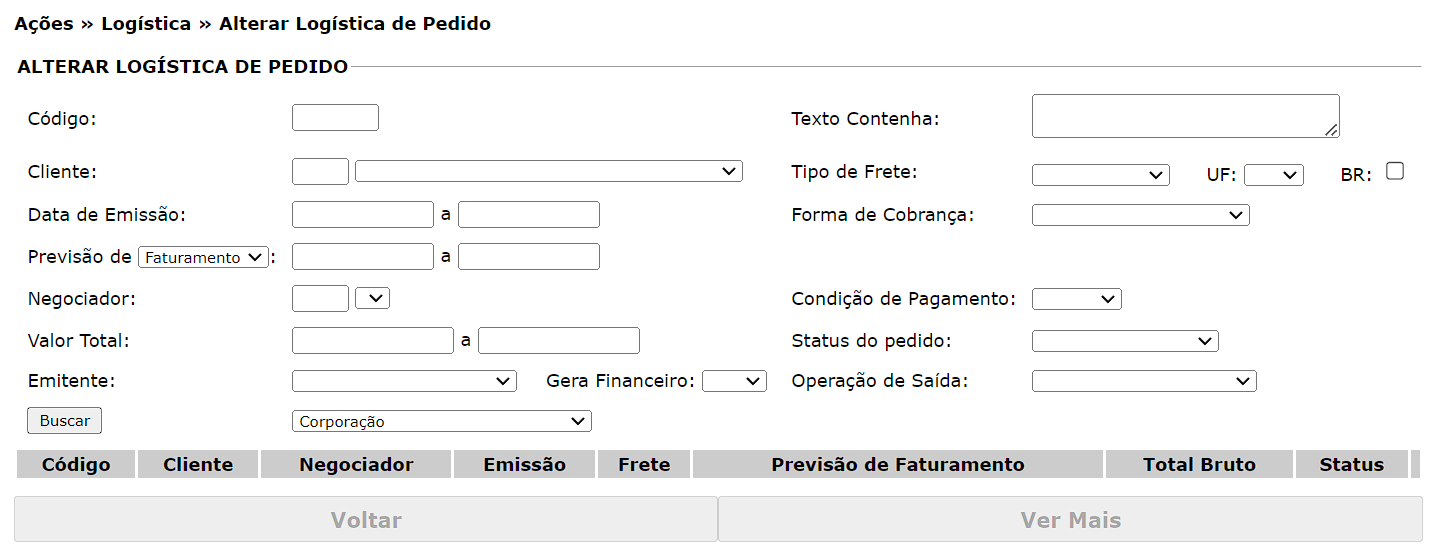
Task: Focus the Código input field
Action: pos(335,118)
